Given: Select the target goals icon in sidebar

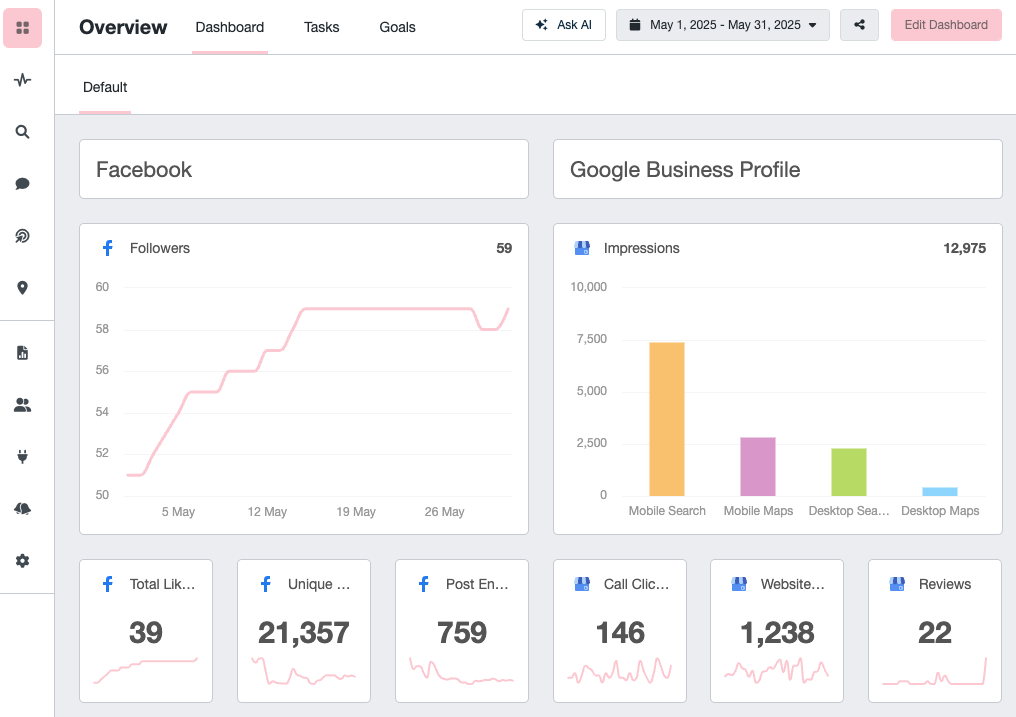Looking at the screenshot, I should (22, 236).
